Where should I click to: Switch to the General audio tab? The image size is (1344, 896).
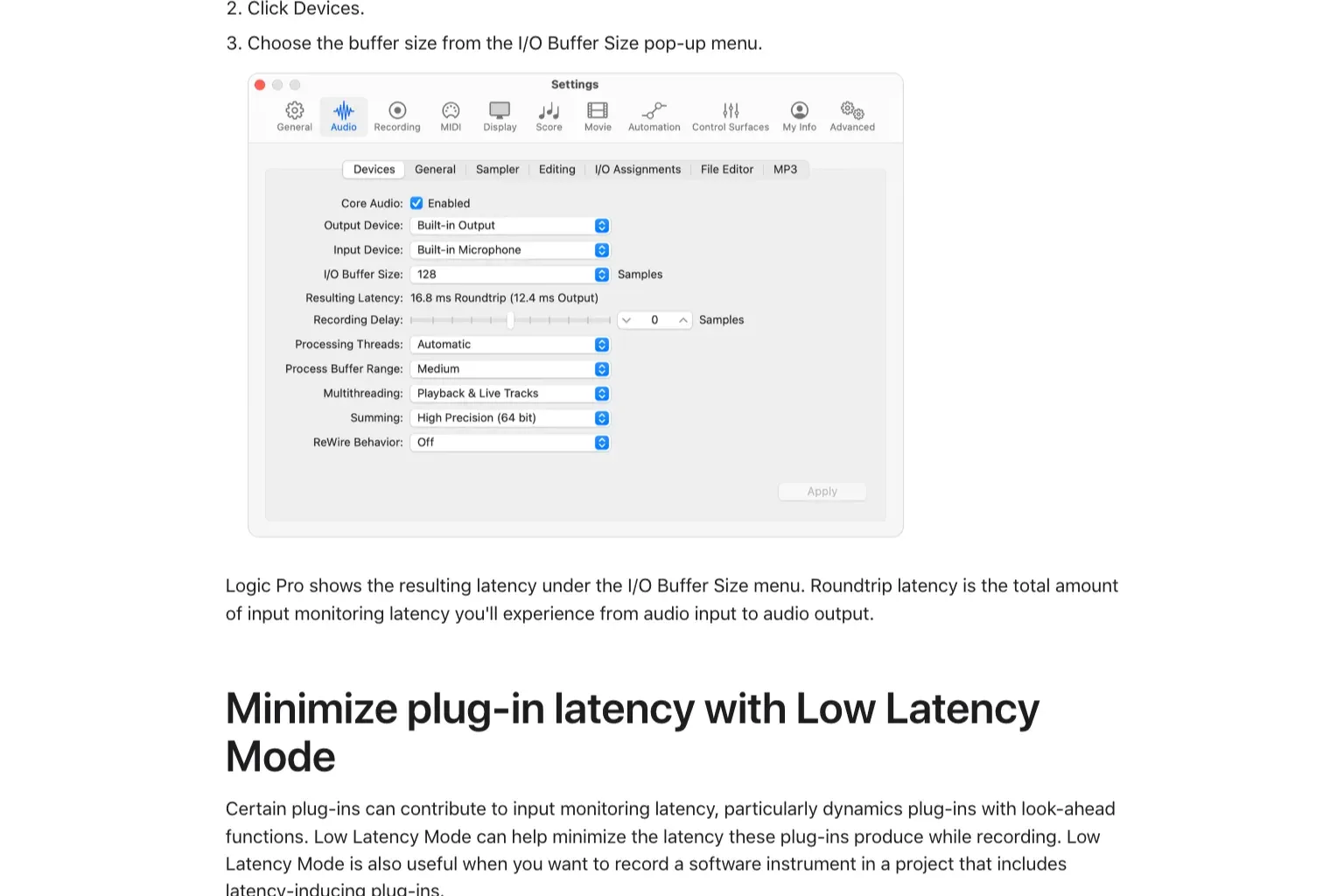(435, 170)
